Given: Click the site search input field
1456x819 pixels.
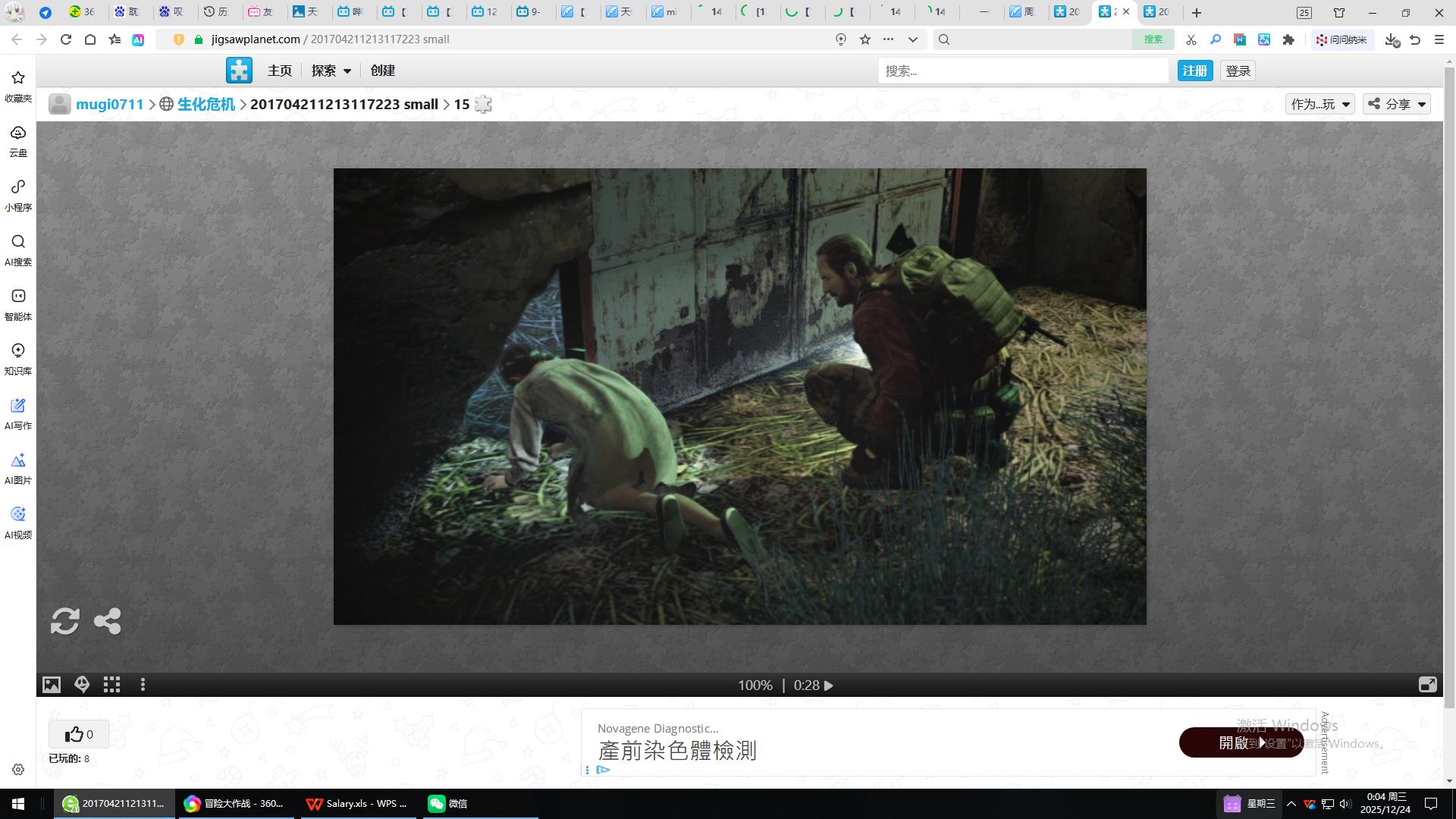Looking at the screenshot, I should pyautogui.click(x=1022, y=71).
